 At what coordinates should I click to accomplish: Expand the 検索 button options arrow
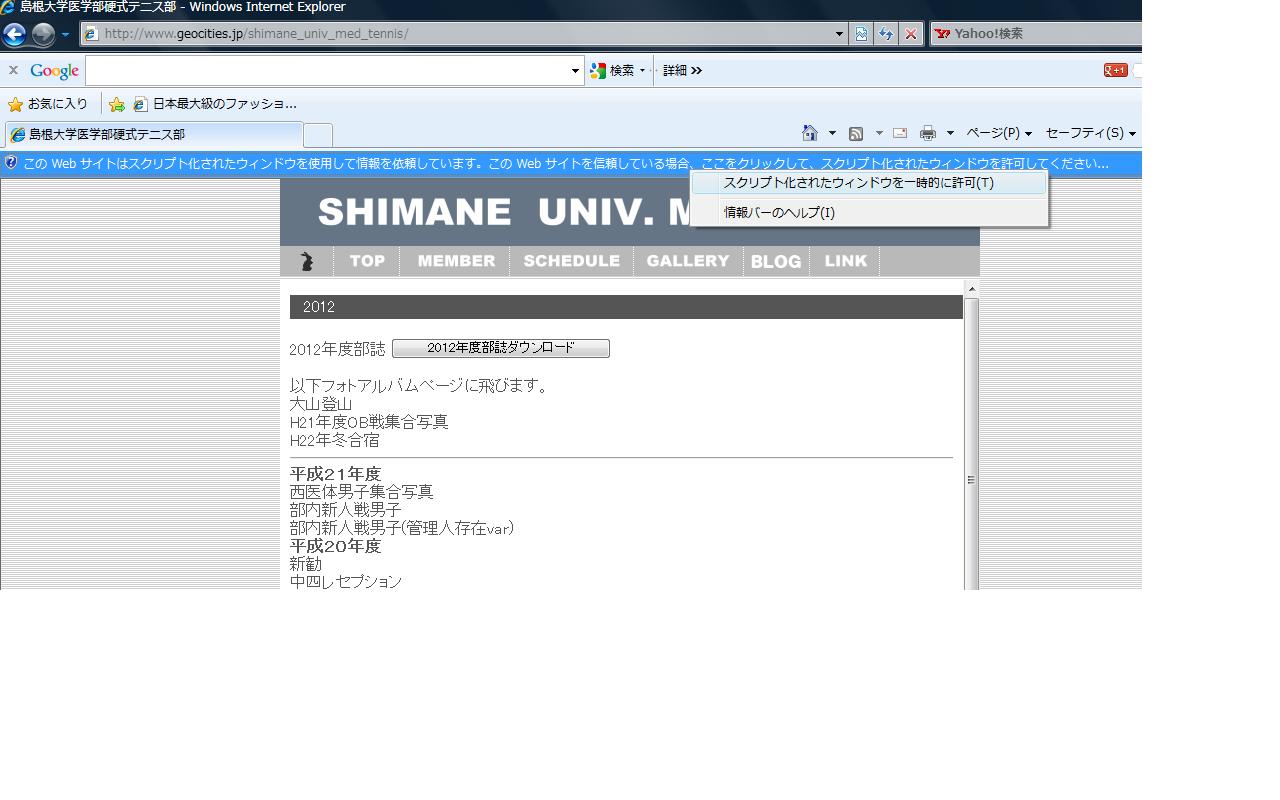coord(642,70)
